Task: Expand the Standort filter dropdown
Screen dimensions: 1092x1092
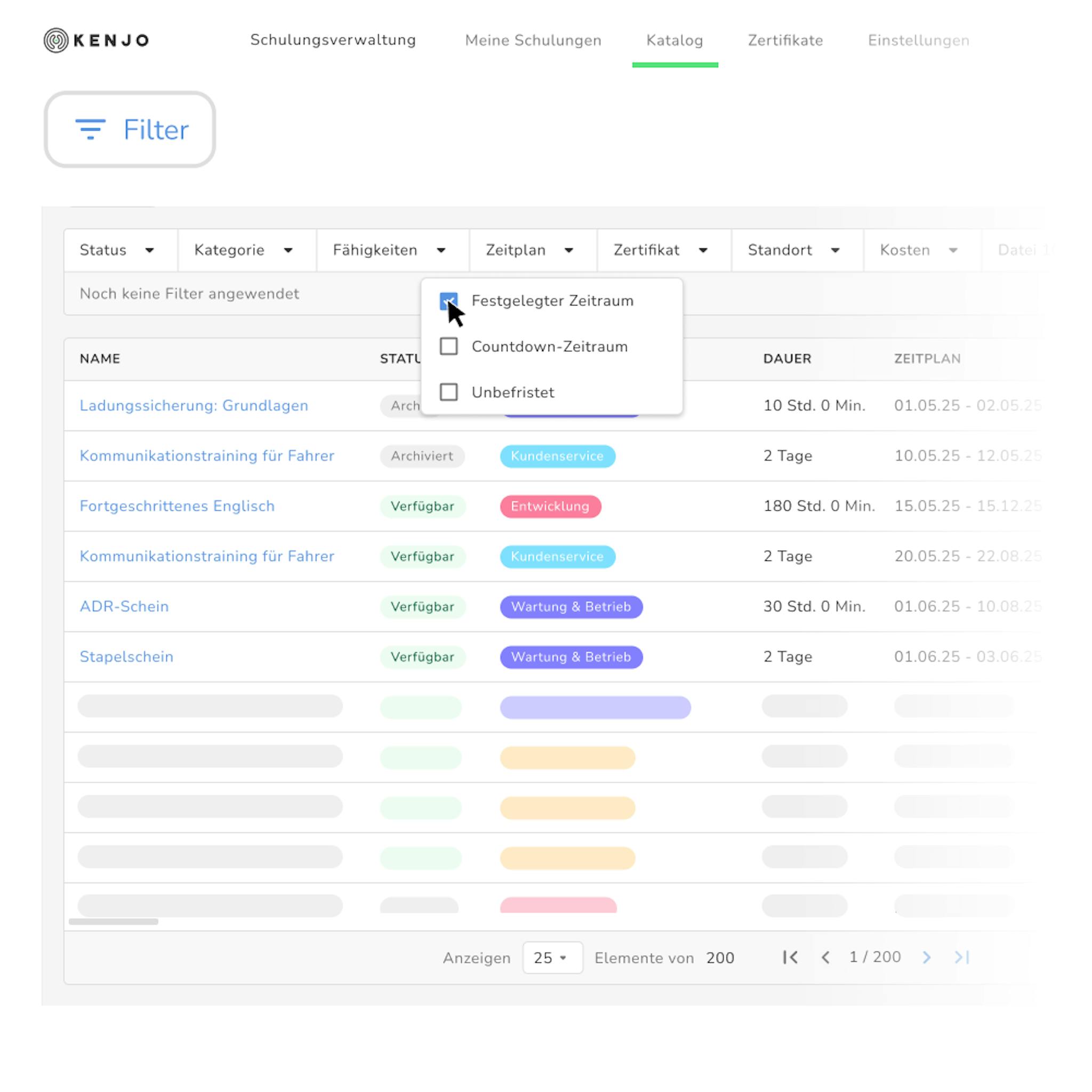Action: pyautogui.click(x=798, y=250)
